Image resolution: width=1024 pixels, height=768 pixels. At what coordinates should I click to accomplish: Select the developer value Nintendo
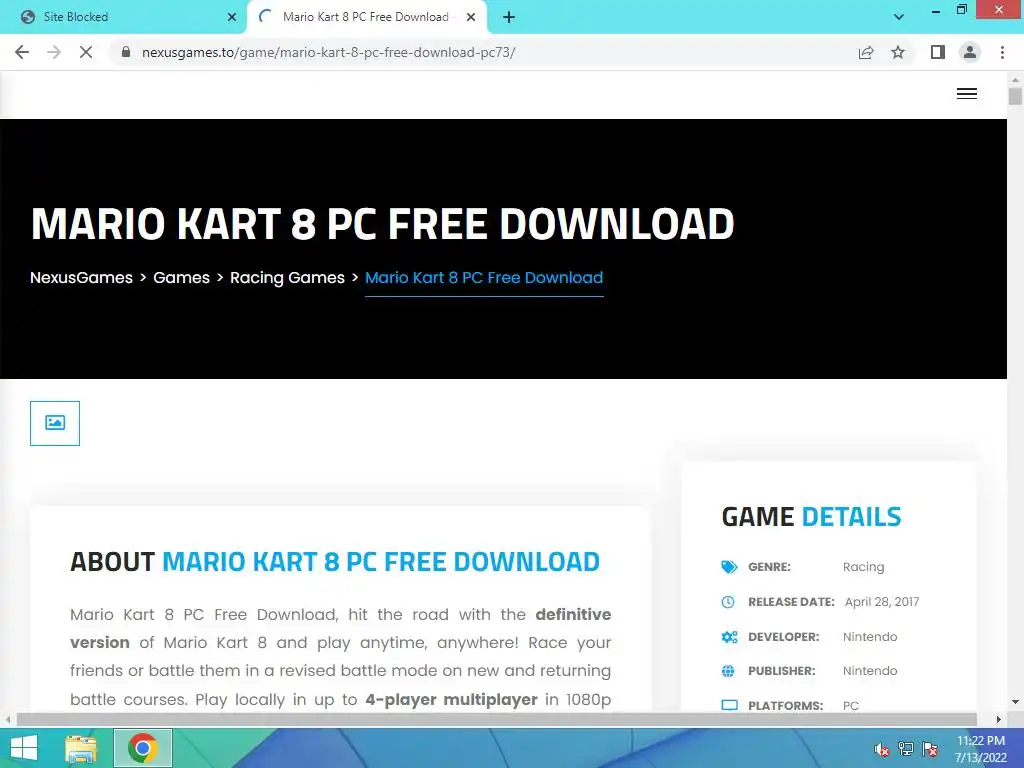pyautogui.click(x=870, y=637)
